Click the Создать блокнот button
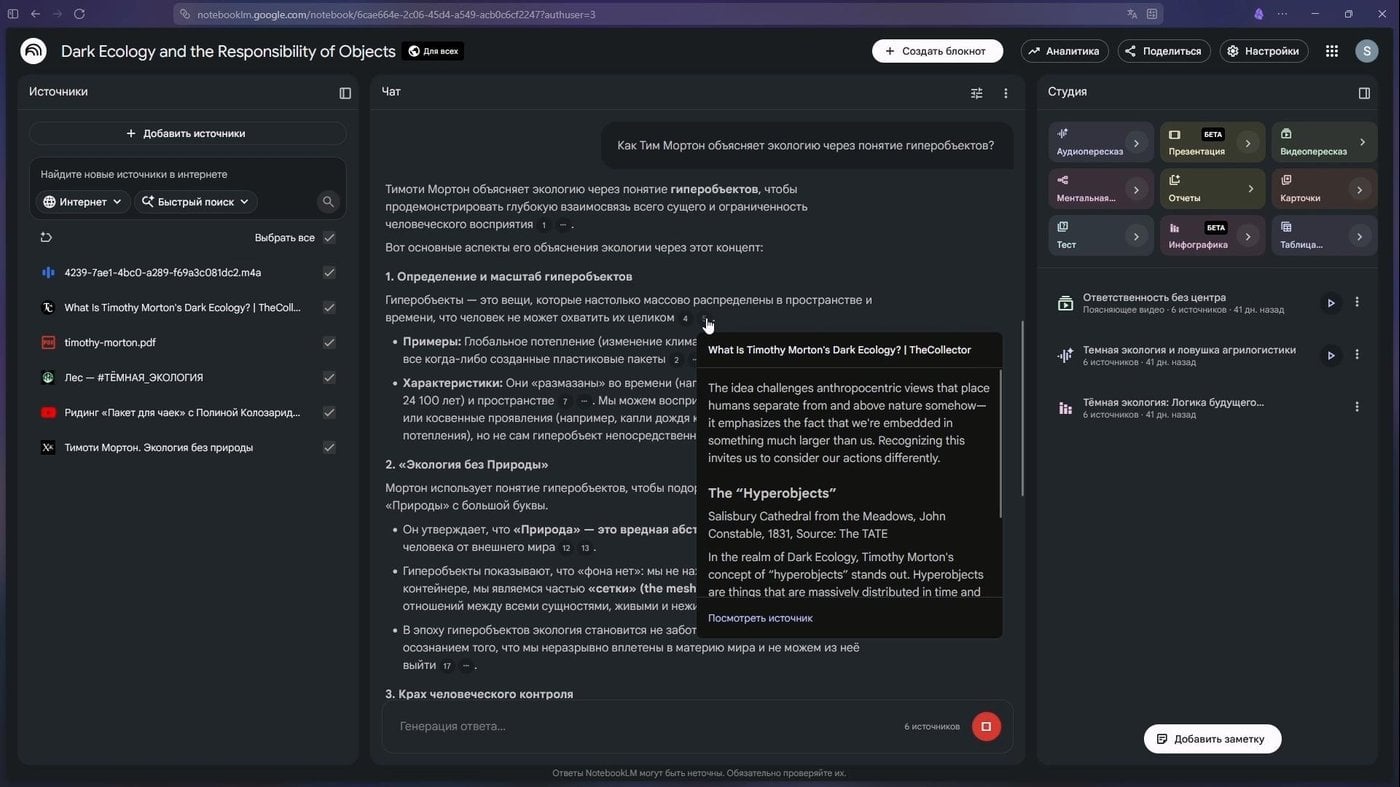 pyautogui.click(x=937, y=51)
